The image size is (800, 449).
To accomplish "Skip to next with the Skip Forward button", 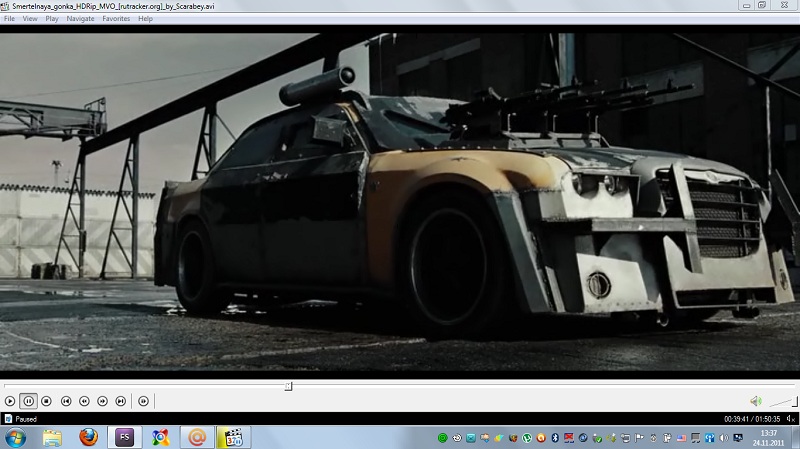I will pyautogui.click(x=120, y=402).
